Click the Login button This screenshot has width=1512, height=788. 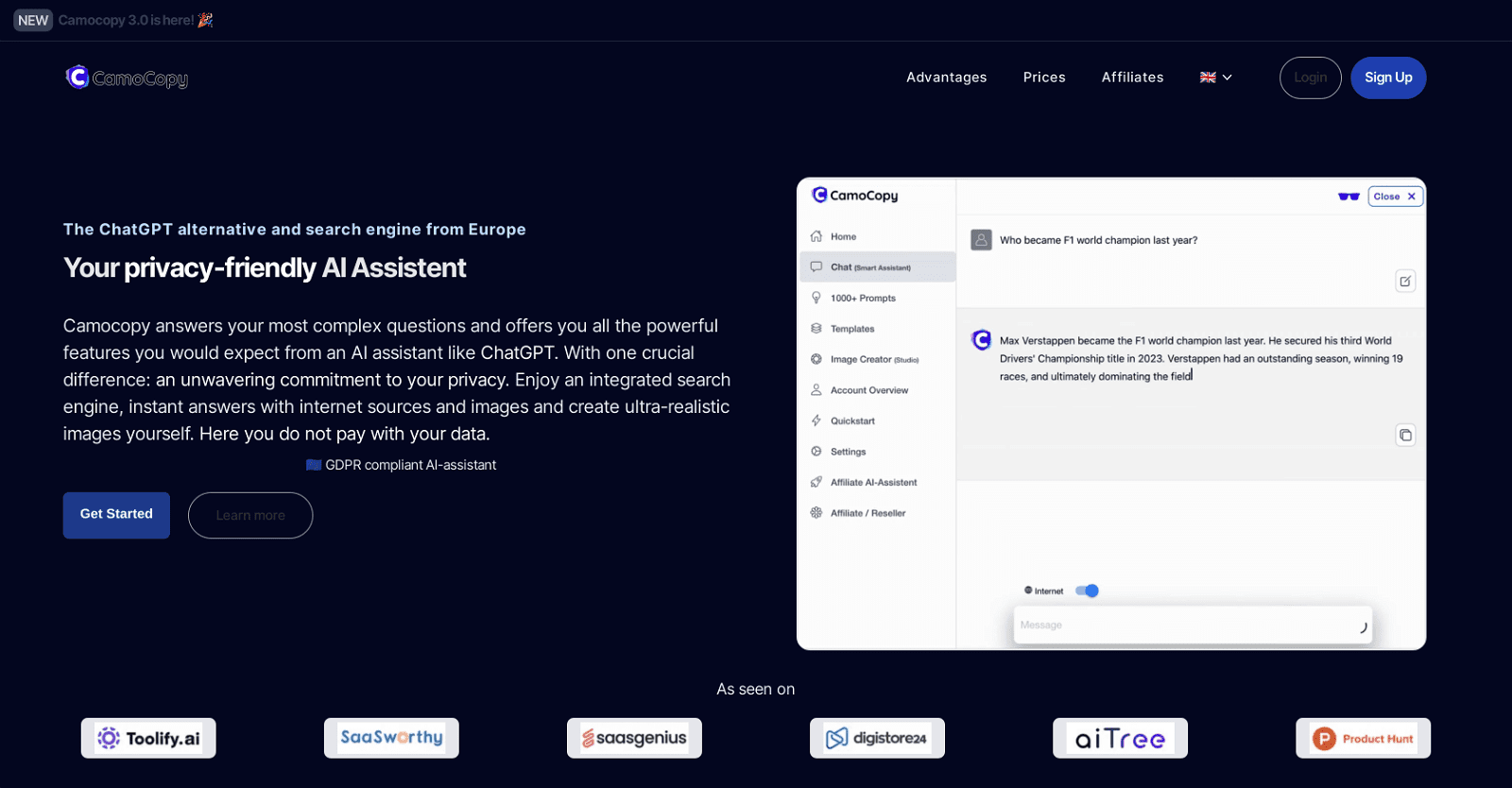[1310, 77]
